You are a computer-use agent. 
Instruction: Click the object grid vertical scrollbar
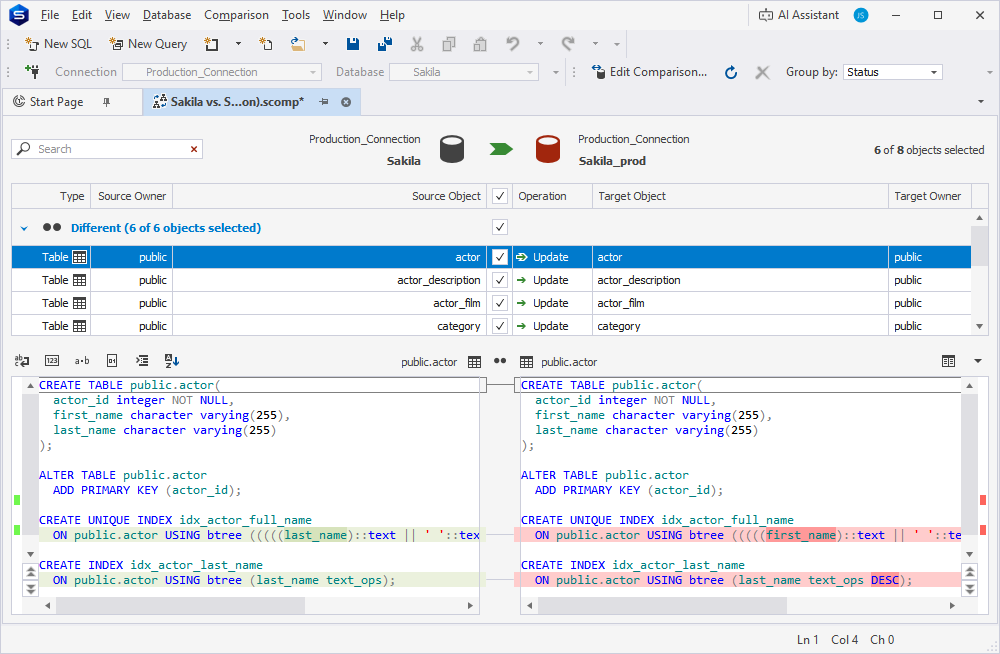(x=980, y=245)
